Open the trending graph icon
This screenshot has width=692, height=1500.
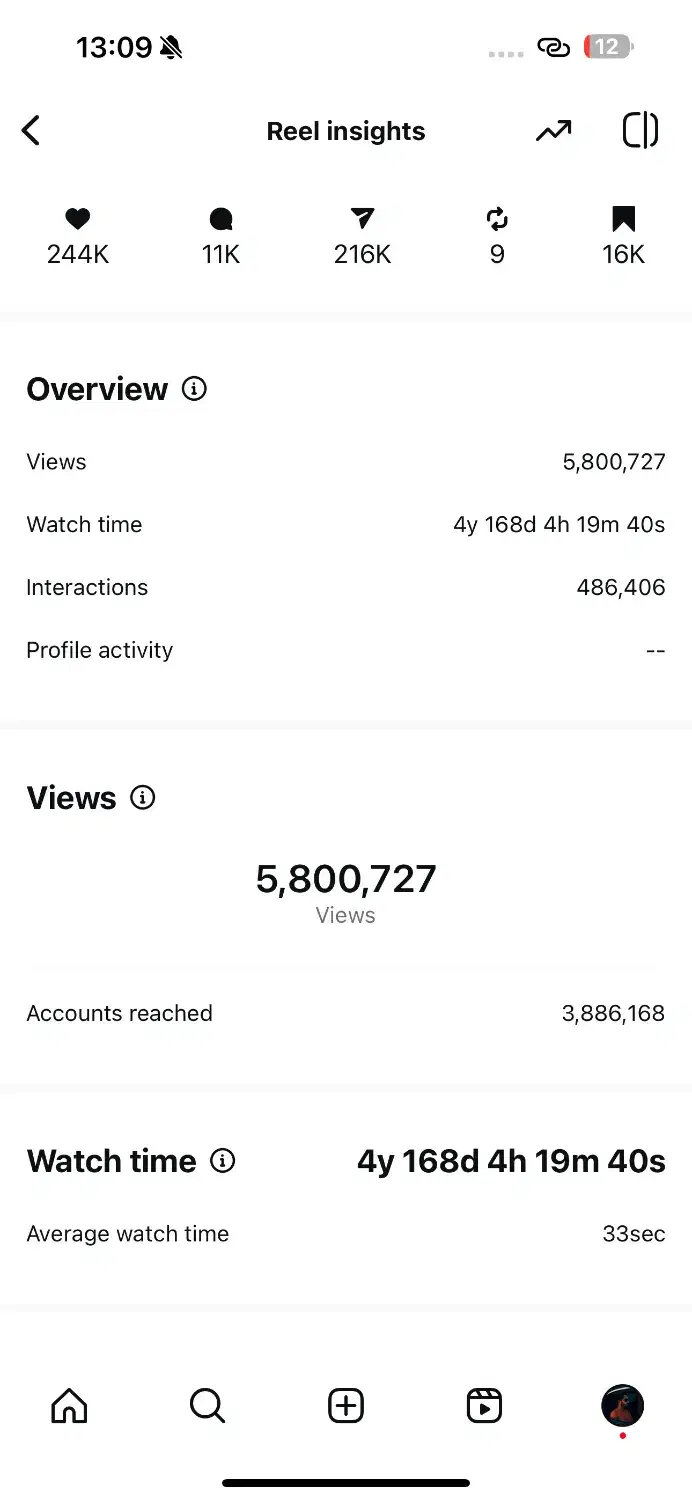553,131
